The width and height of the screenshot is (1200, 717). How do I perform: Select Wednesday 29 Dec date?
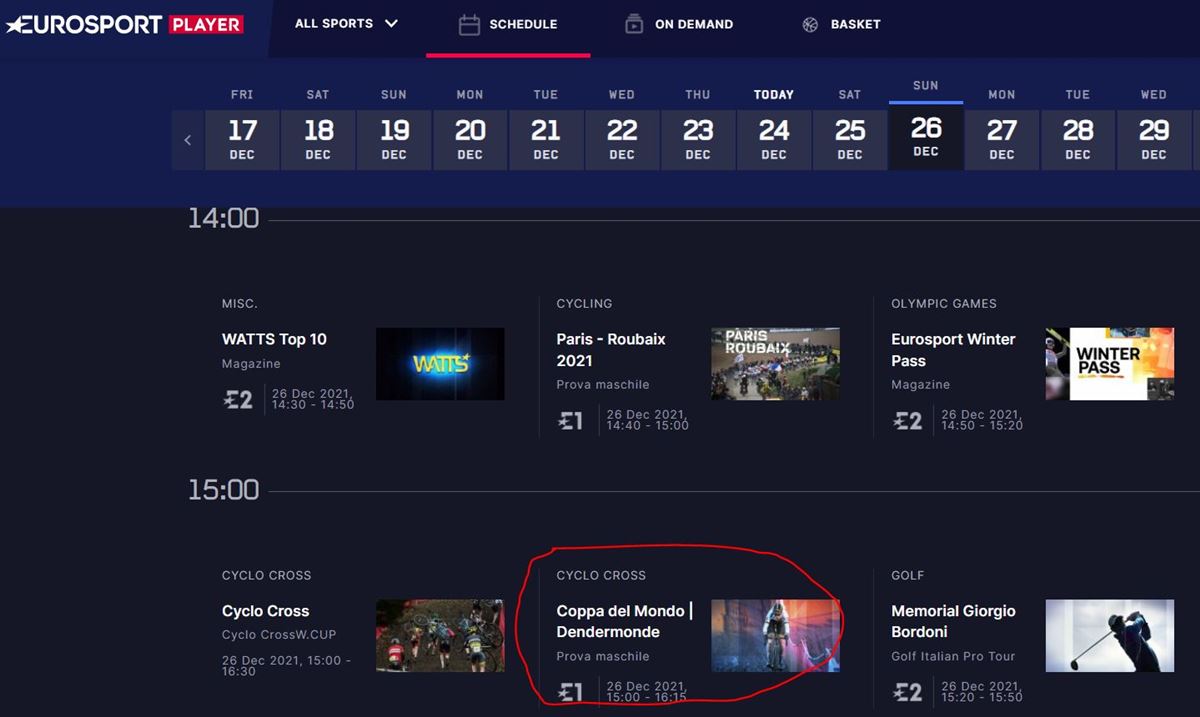[1154, 140]
